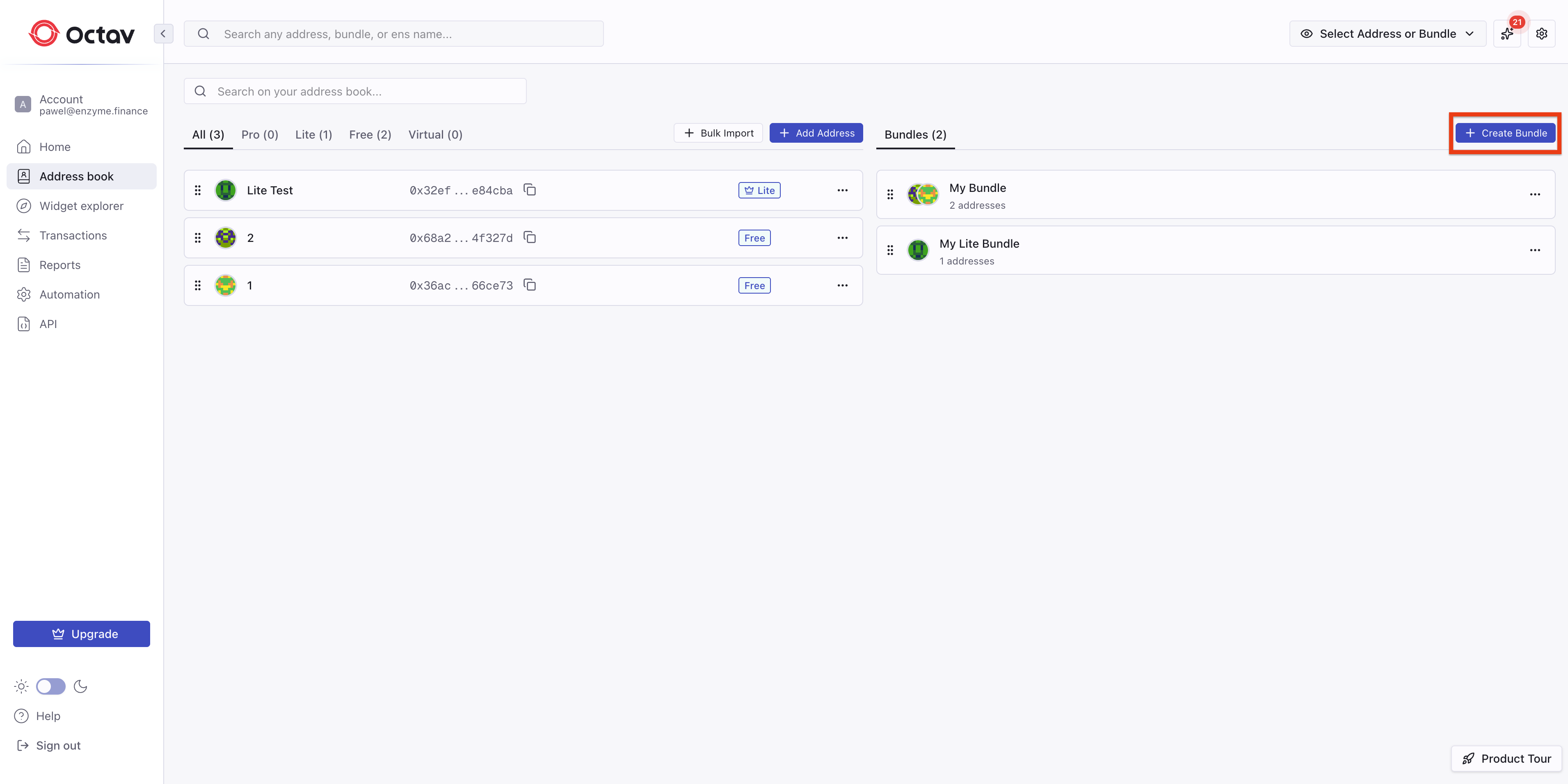Click the Lite badge on Lite Test
1568x784 pixels.
[759, 190]
